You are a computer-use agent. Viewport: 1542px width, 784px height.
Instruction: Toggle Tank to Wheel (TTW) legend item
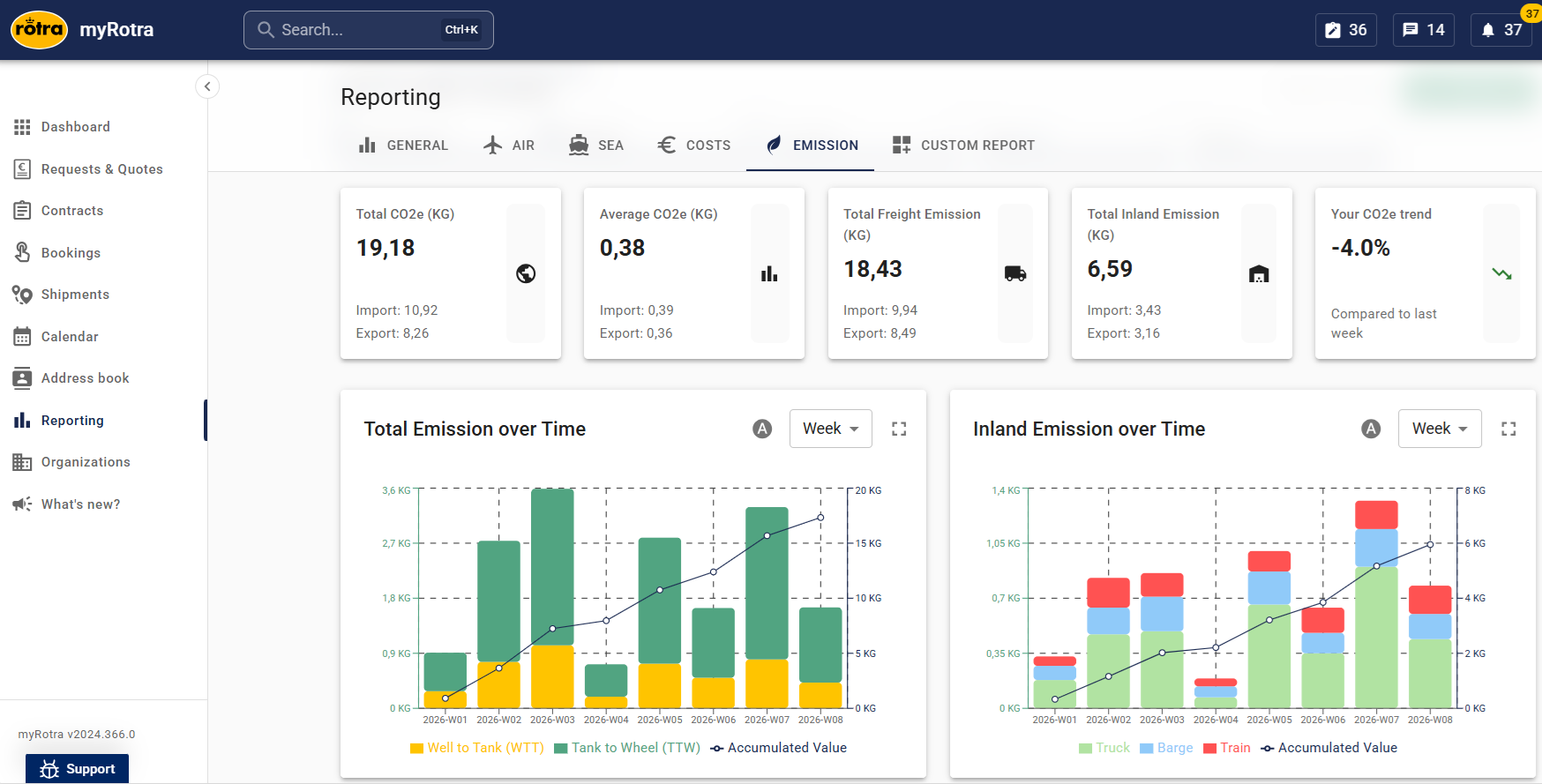[x=627, y=748]
